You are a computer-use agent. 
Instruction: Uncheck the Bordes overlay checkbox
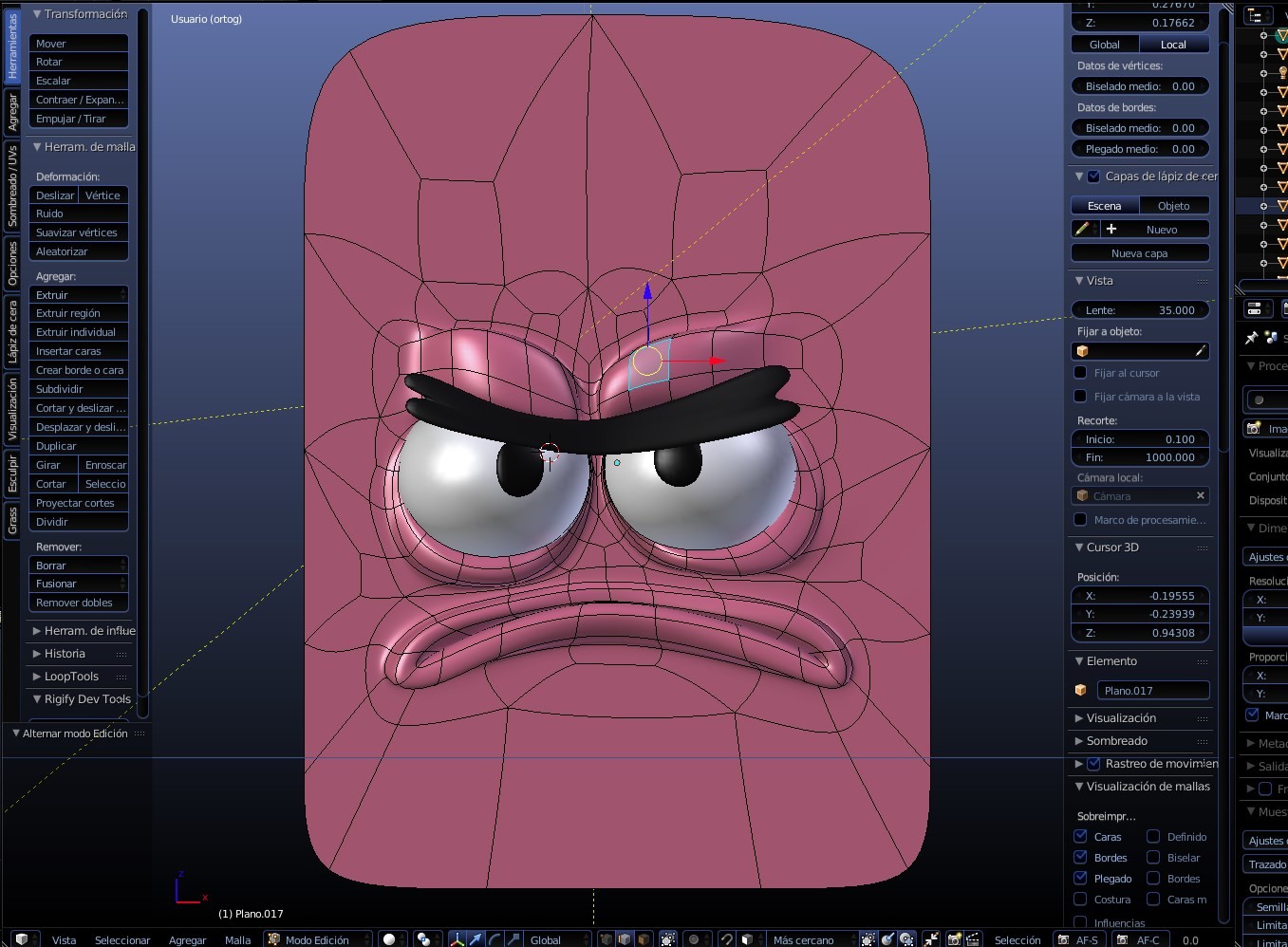tap(1080, 857)
